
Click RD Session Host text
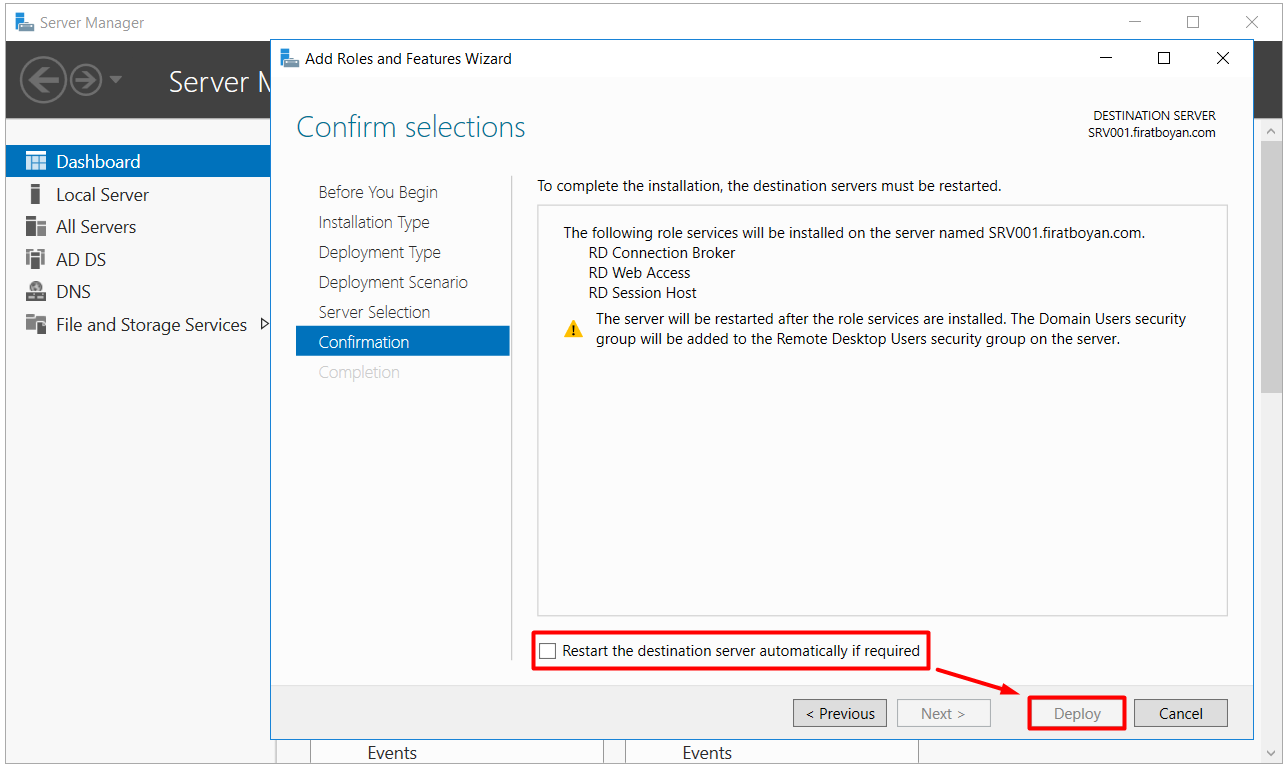643,293
